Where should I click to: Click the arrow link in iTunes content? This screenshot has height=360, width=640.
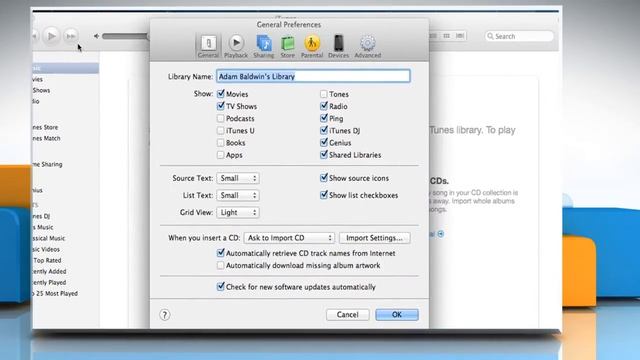pos(441,234)
